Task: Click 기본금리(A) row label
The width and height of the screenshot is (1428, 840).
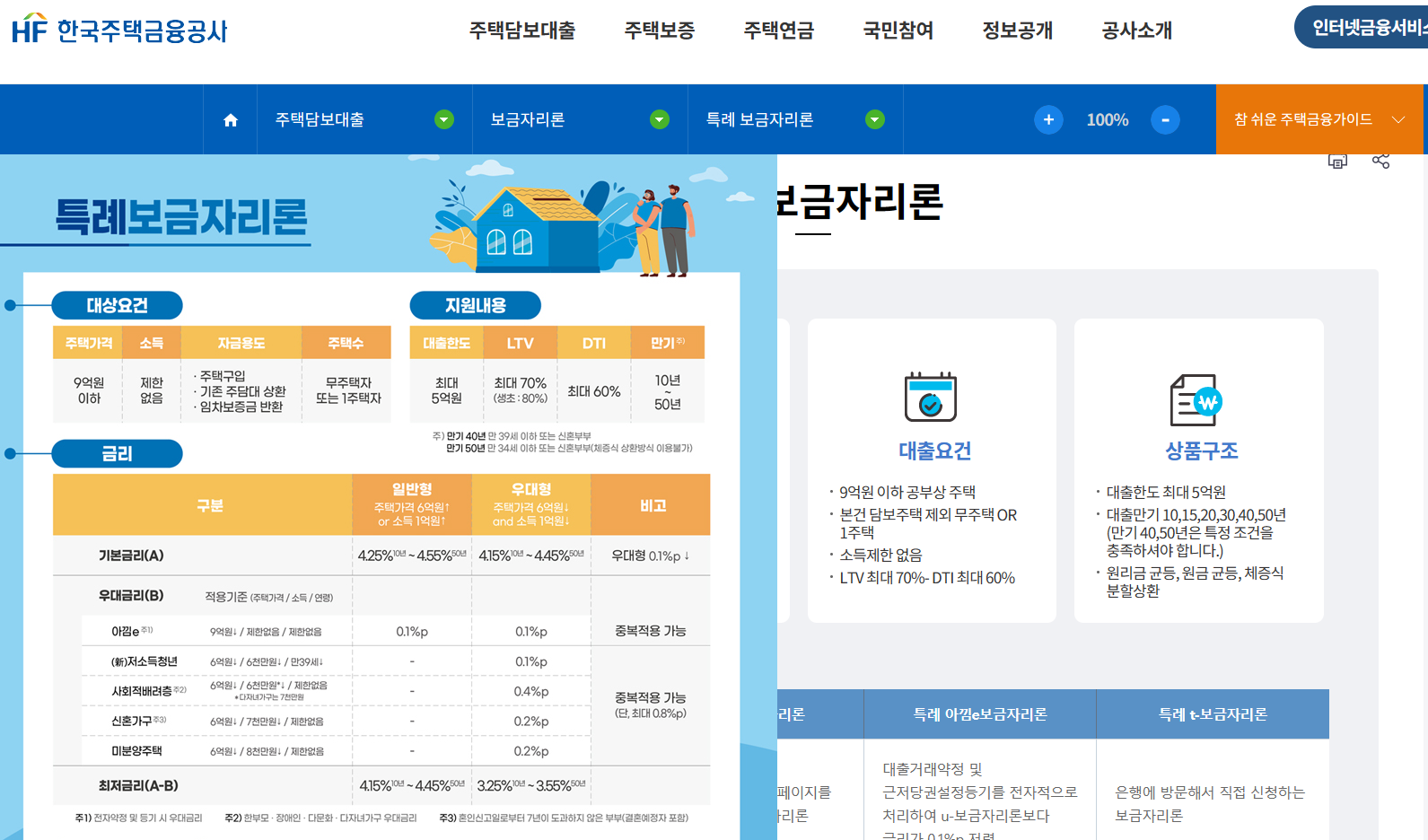Action: [131, 556]
